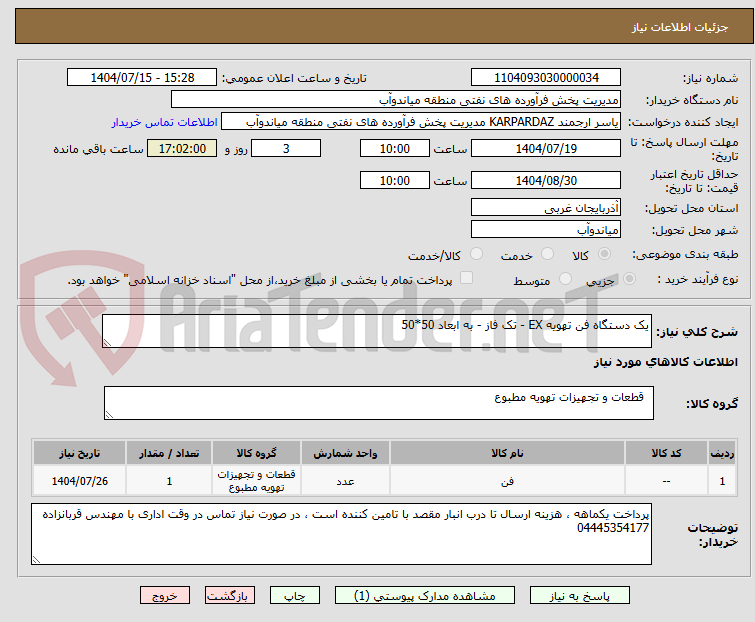
Task: Click the 'تعداد / مقدار' column header
Action: click(169, 453)
